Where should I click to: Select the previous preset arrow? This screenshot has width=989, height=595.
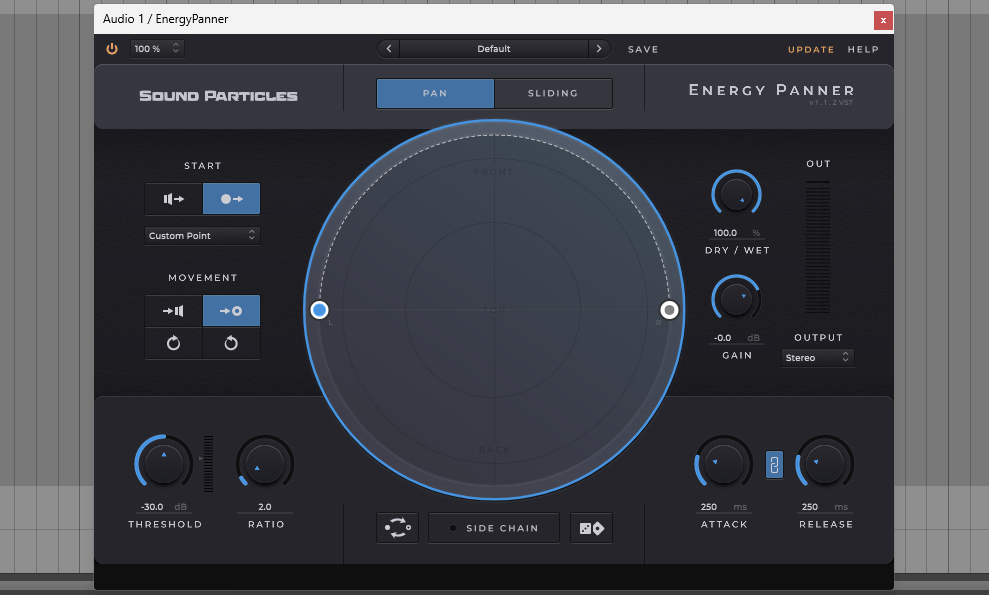(x=389, y=49)
